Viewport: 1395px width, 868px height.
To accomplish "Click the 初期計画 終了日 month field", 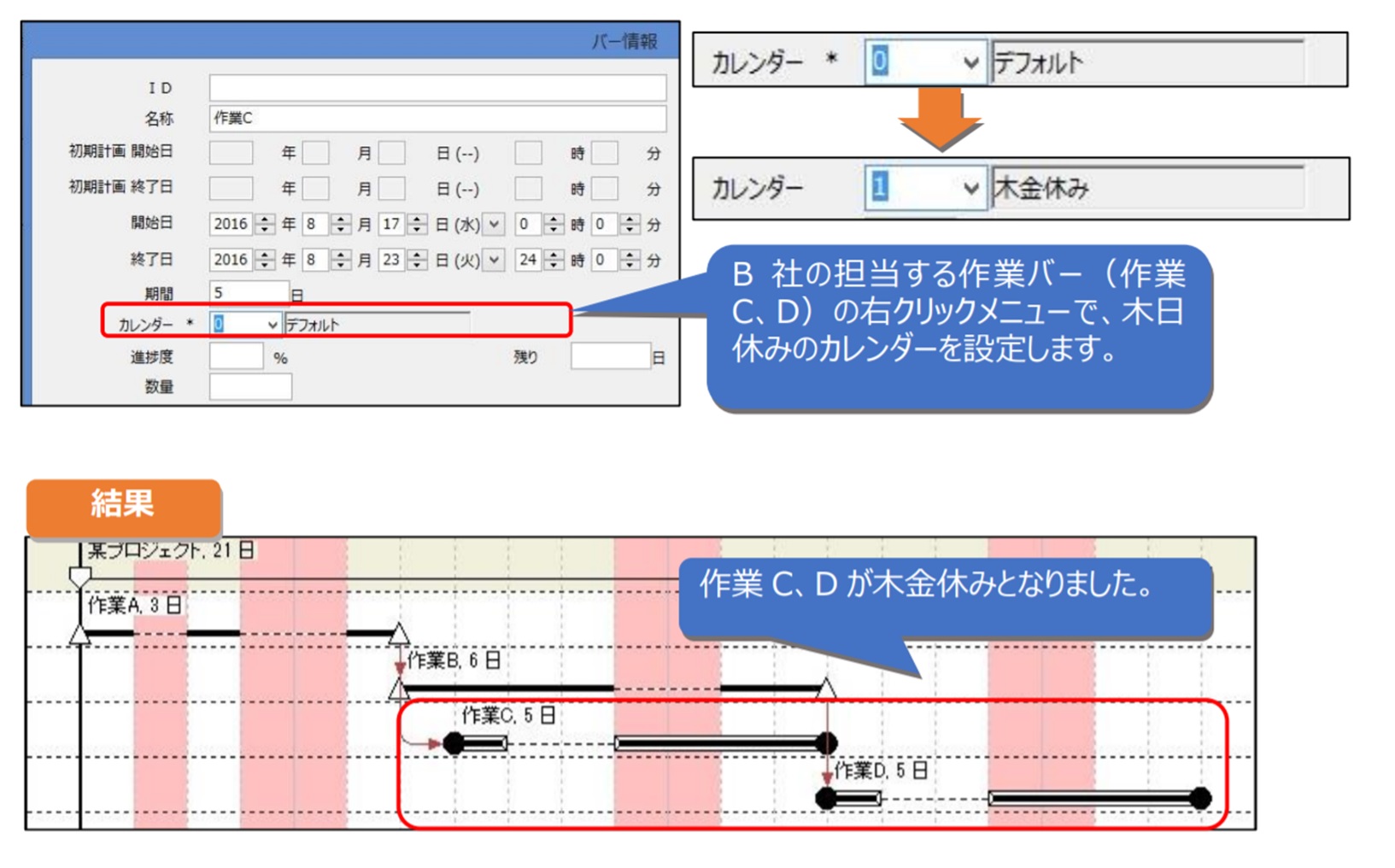I will click(x=315, y=188).
